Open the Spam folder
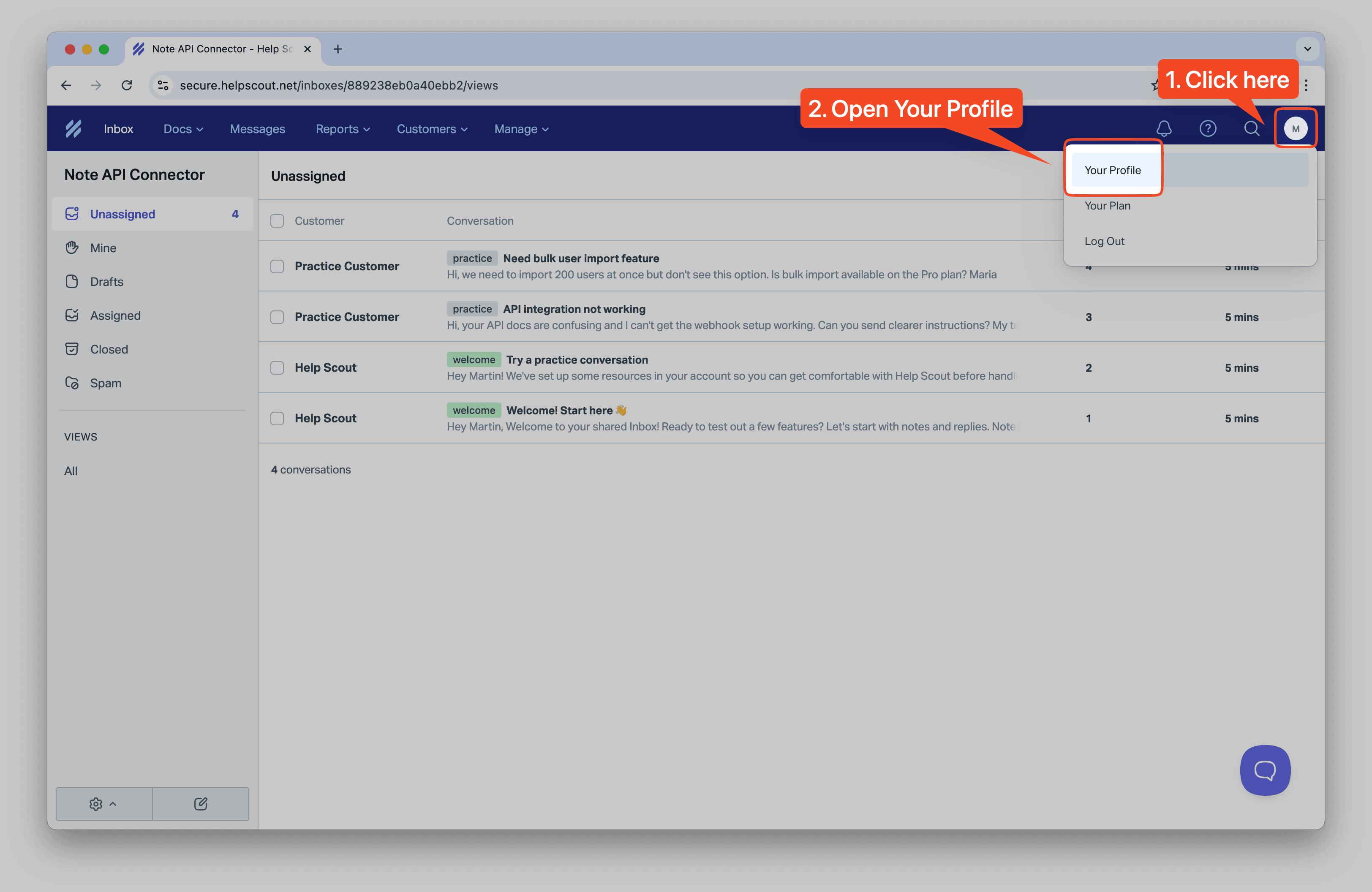Image resolution: width=1372 pixels, height=892 pixels. coord(152,383)
